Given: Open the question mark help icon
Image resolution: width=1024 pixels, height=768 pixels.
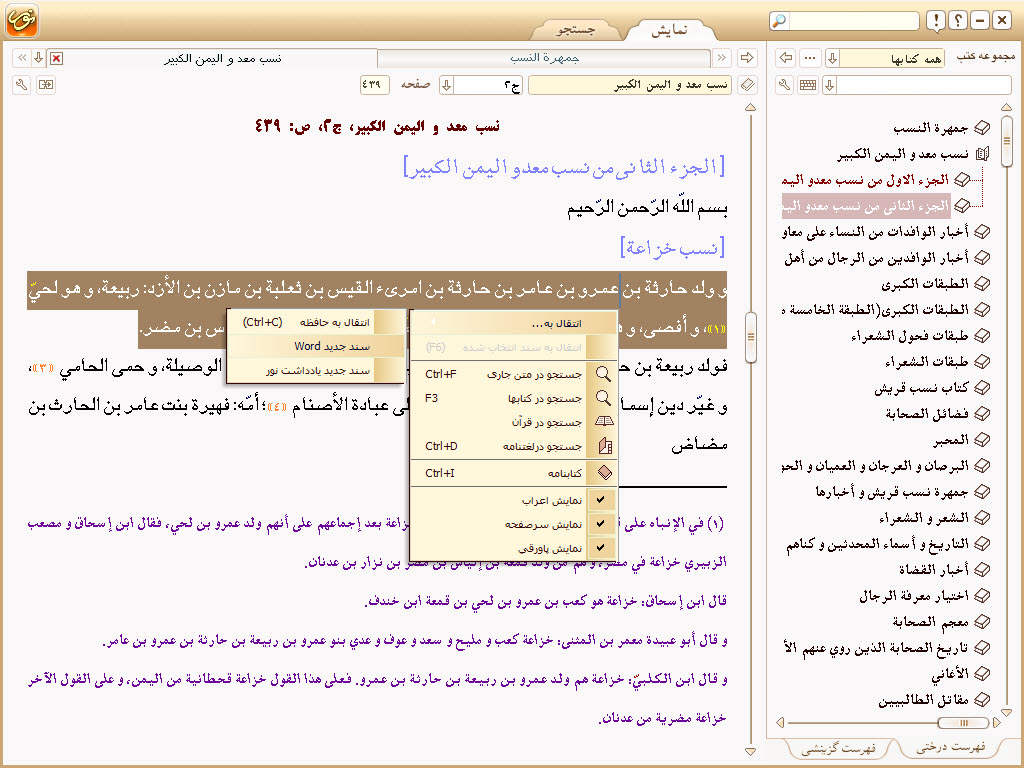Looking at the screenshot, I should [957, 21].
